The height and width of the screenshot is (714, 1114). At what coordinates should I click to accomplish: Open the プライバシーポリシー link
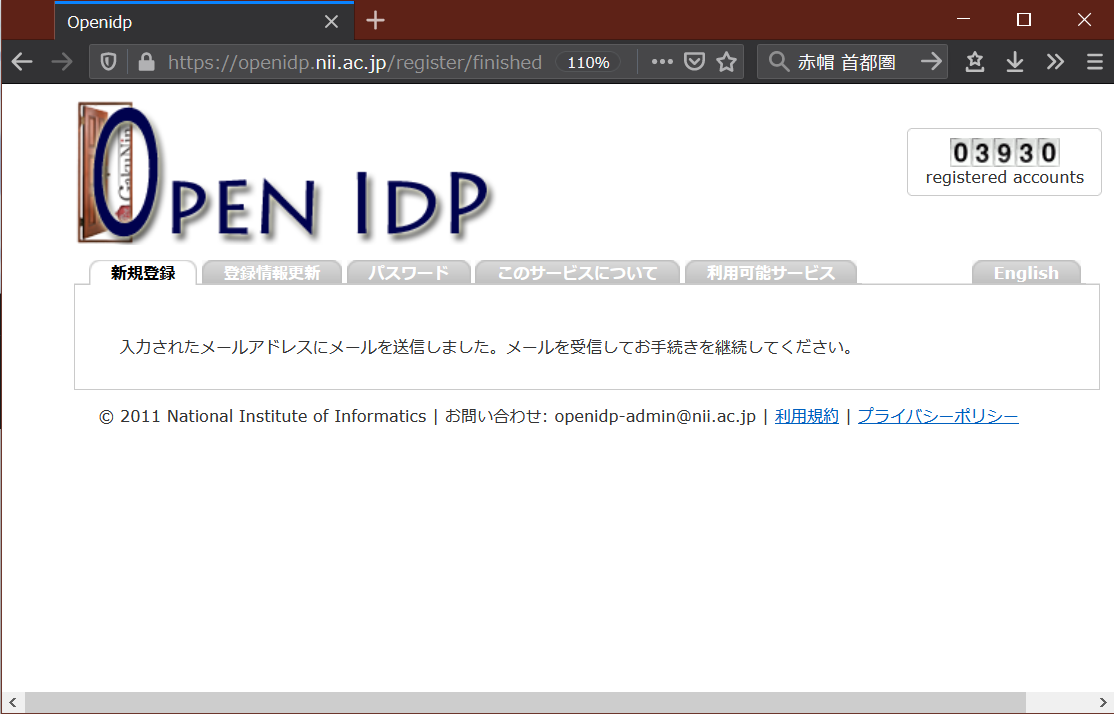(x=938, y=416)
